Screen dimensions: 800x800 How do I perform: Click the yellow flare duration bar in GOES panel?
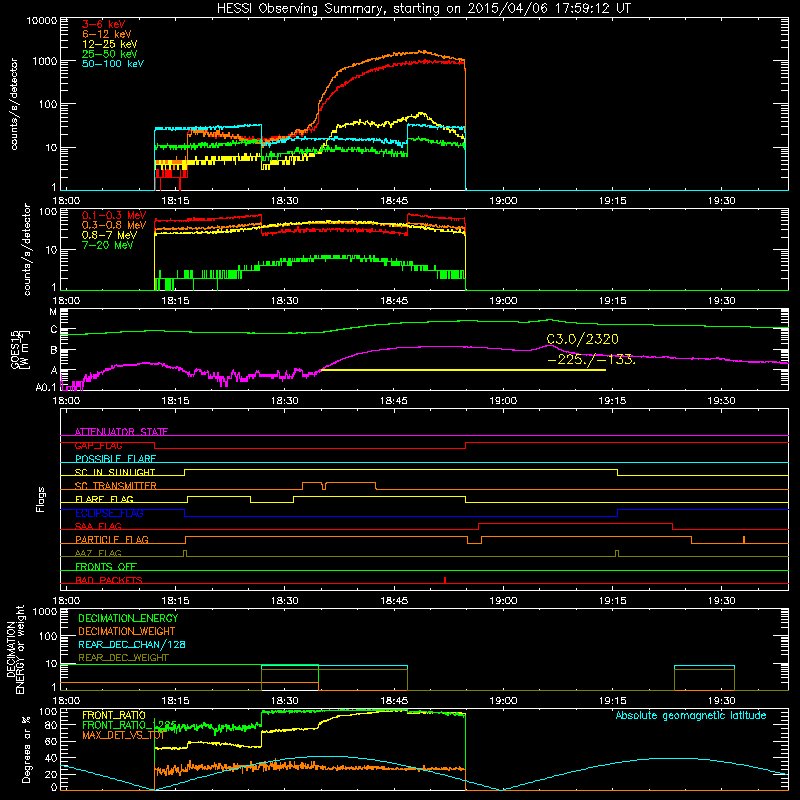pyautogui.click(x=463, y=370)
